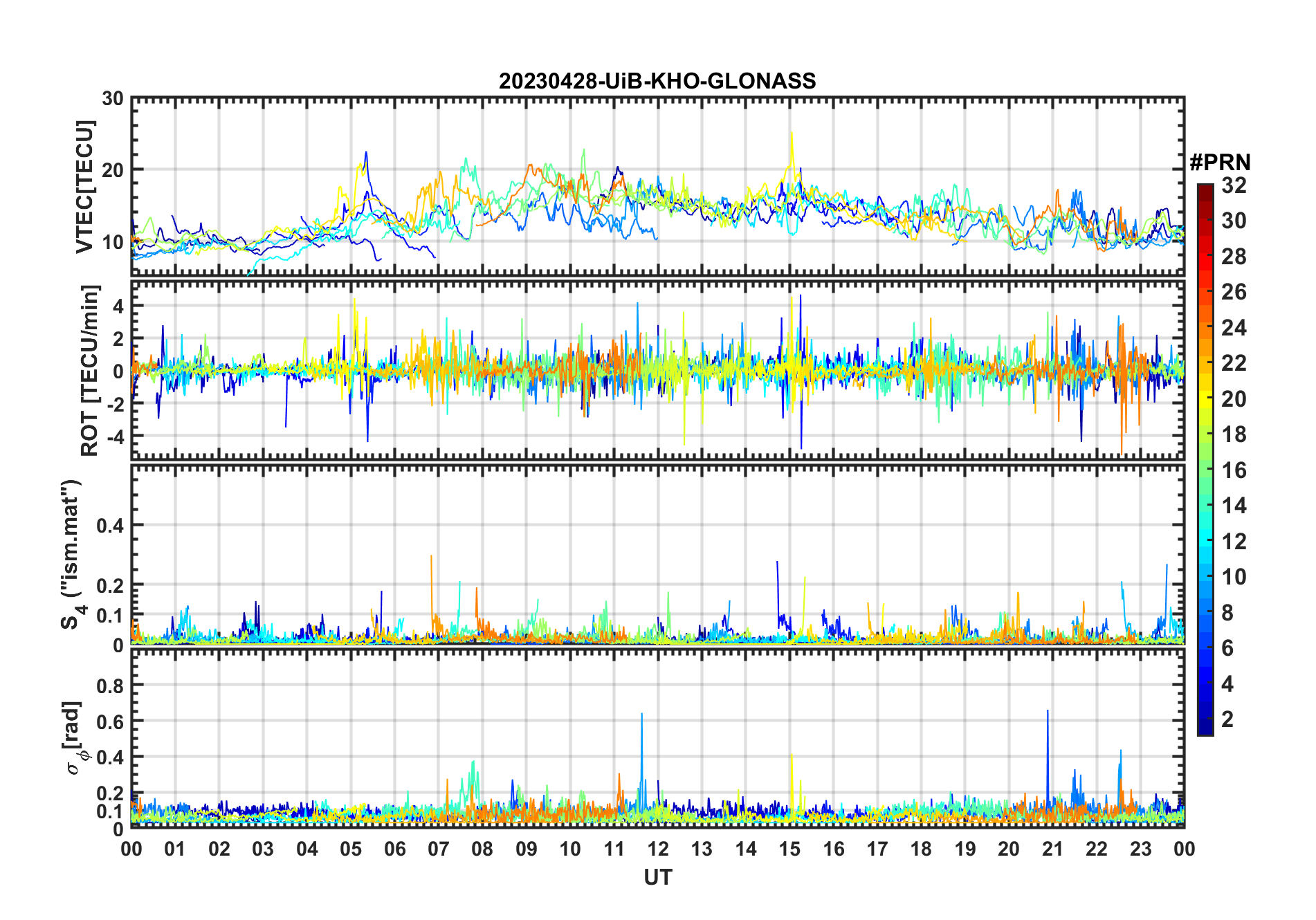Click colorbar tick label 24
Screen dimensions: 1316x920
click(x=1234, y=328)
